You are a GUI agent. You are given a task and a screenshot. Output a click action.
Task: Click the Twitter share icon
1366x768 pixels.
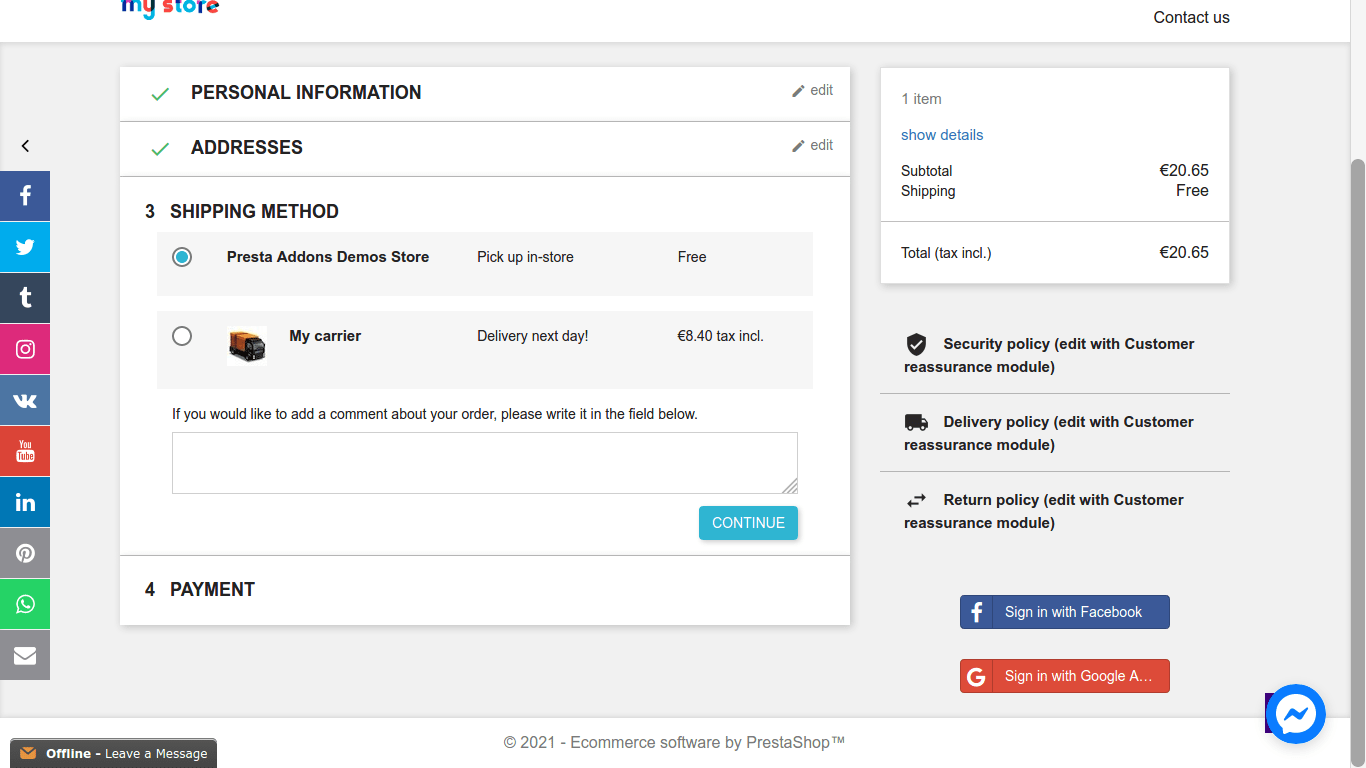(25, 247)
